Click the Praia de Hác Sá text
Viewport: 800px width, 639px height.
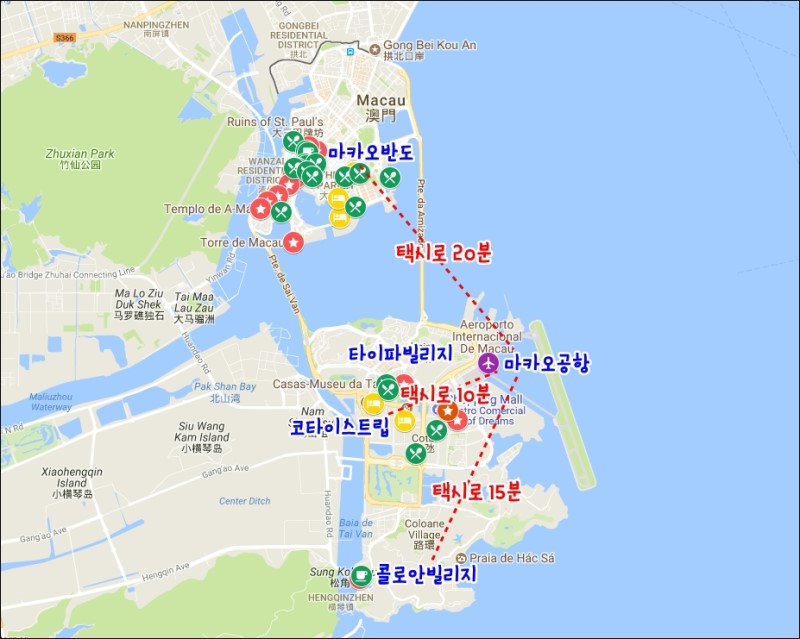512,558
